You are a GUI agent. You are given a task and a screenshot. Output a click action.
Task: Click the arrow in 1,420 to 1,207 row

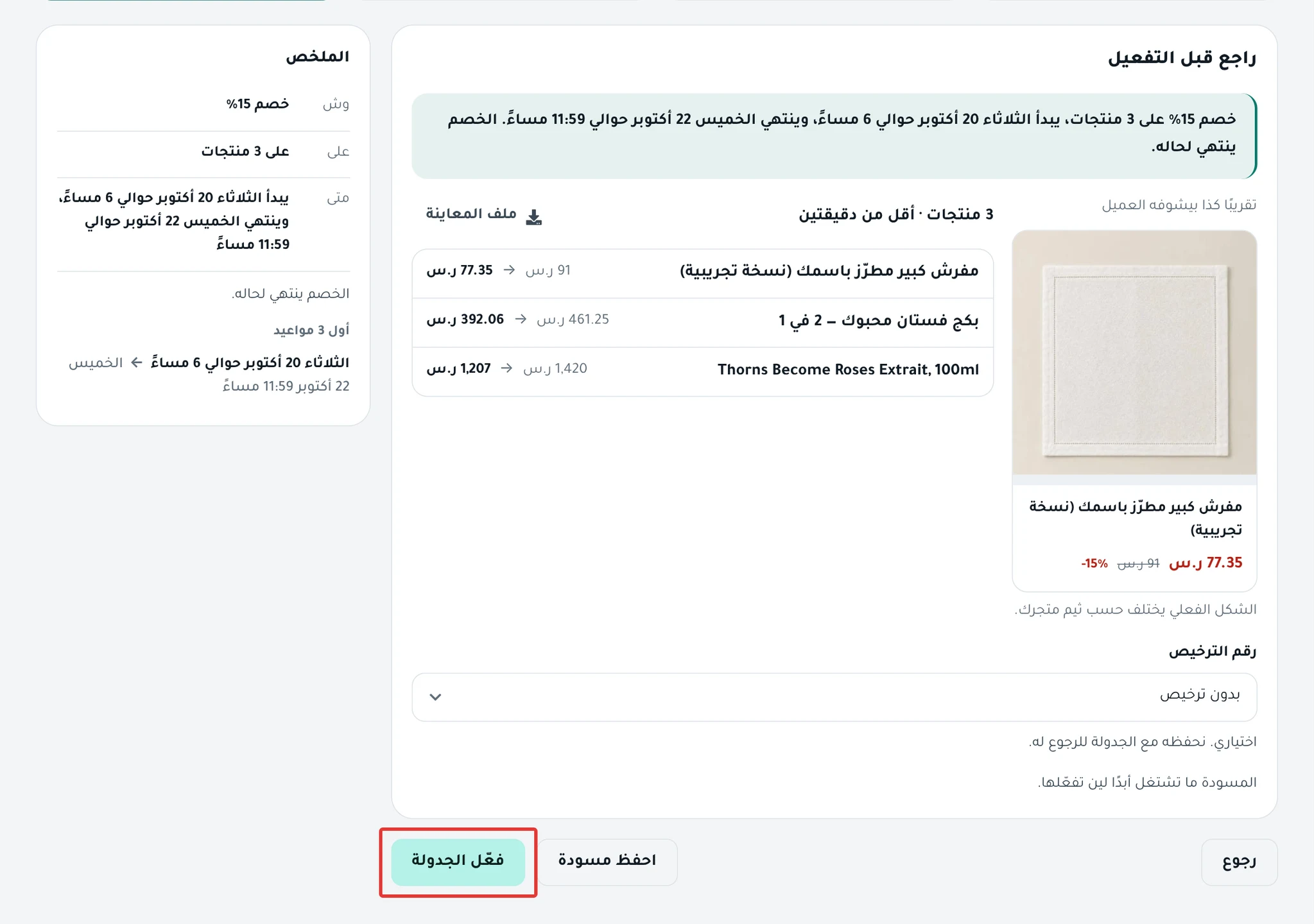506,369
